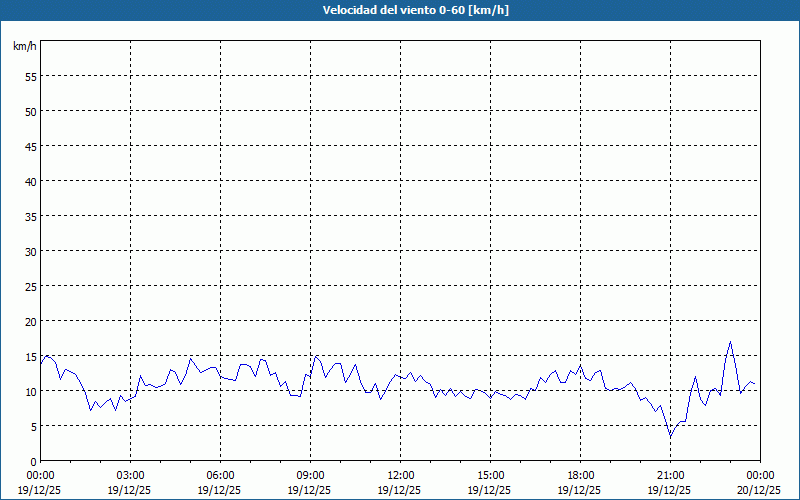
Task: Click the '35' y-axis value
Action: (31, 217)
